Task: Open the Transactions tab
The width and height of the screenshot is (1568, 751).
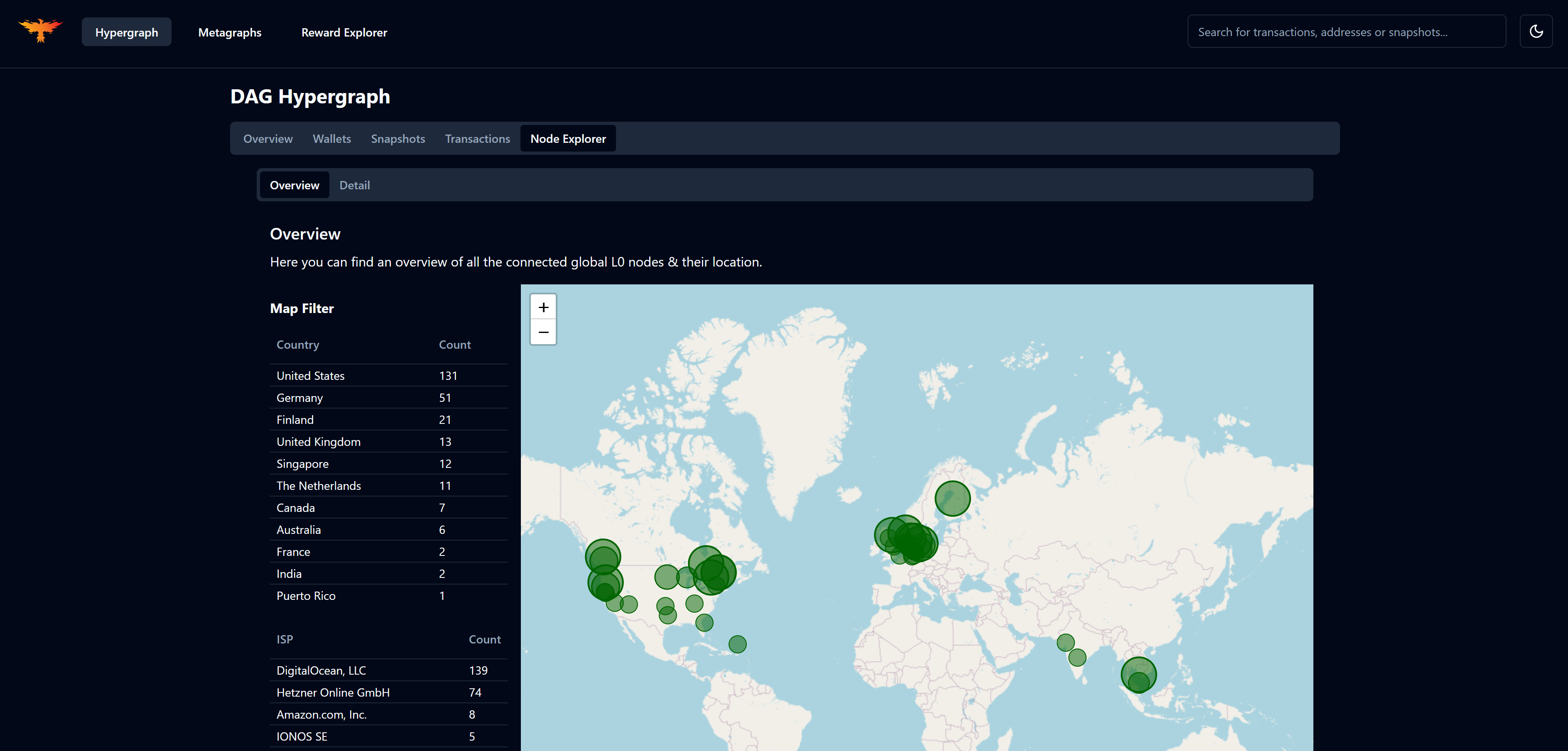Action: (x=477, y=139)
